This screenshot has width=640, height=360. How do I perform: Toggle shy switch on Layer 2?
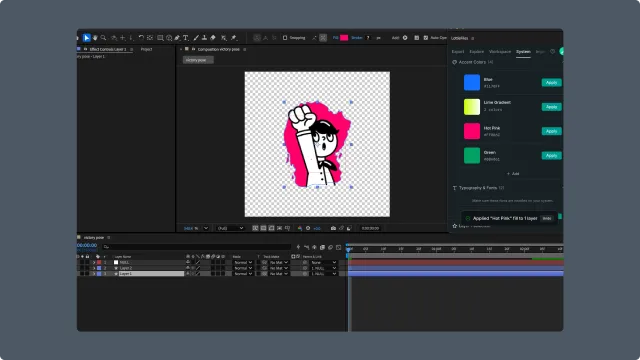pyautogui.click(x=188, y=268)
